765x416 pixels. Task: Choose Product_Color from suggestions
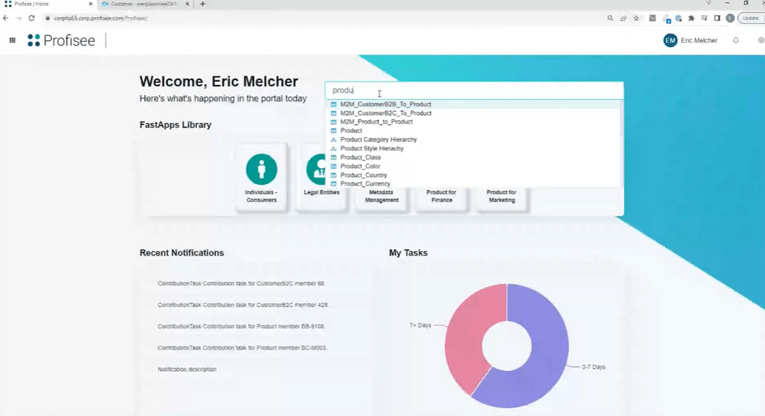[x=473, y=166]
